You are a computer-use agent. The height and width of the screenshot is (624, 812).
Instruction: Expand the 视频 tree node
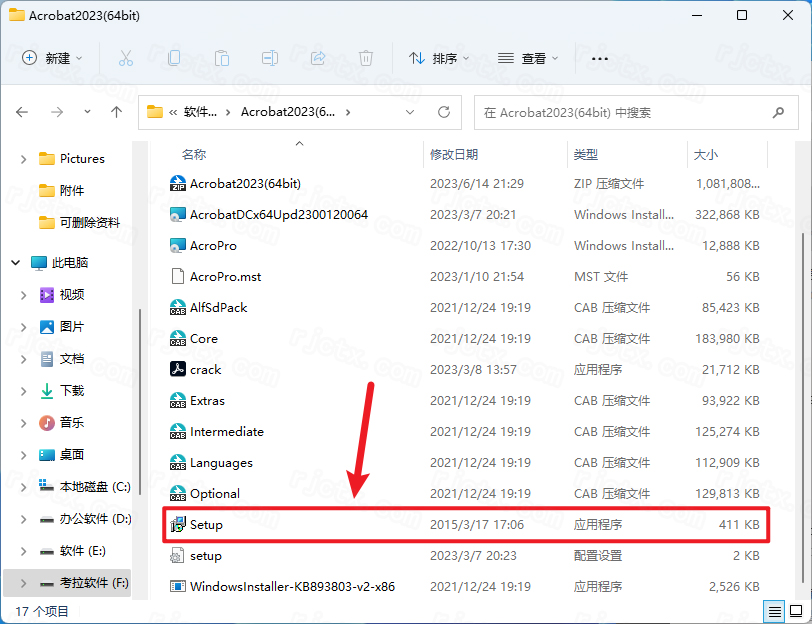point(23,295)
